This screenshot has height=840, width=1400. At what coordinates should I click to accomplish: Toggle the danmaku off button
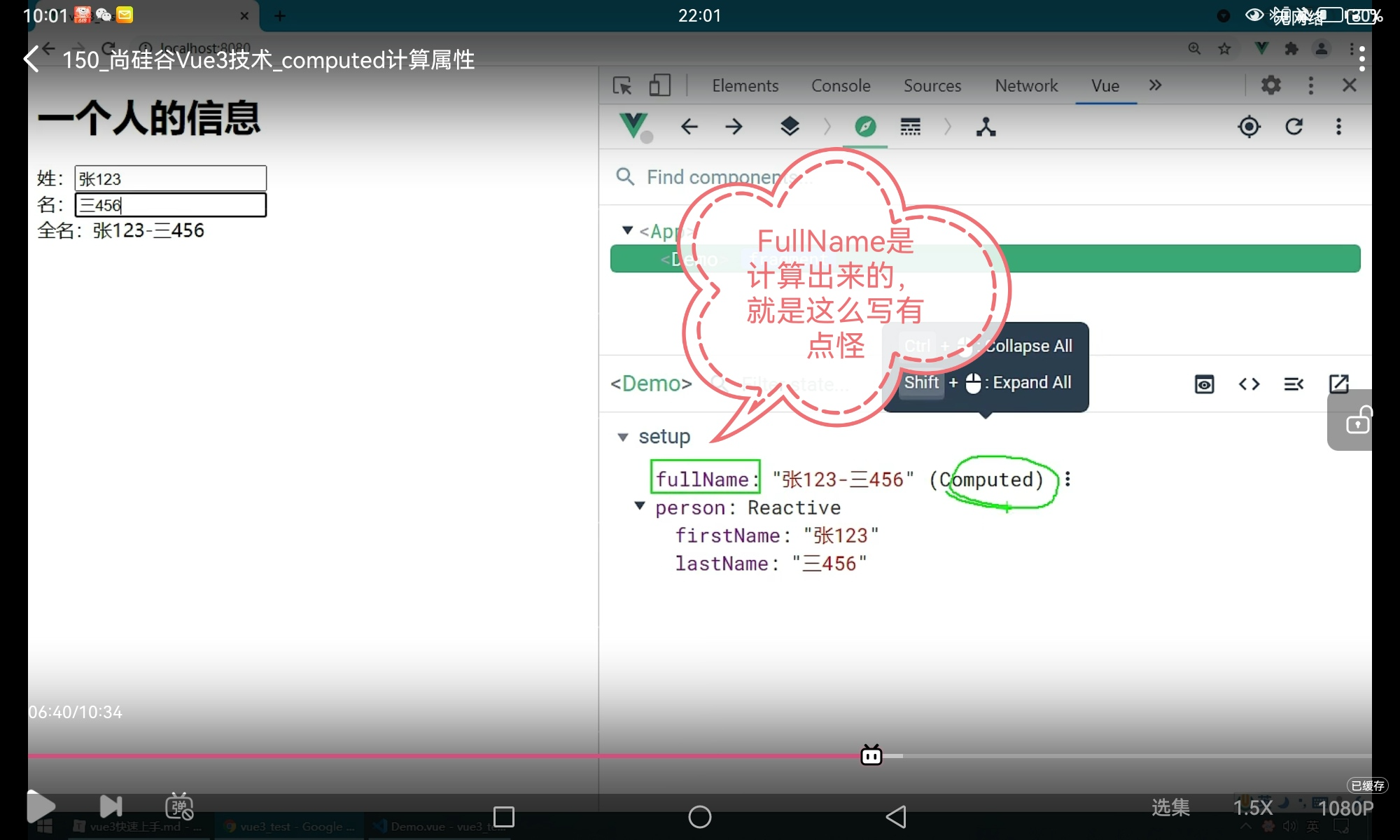[179, 806]
